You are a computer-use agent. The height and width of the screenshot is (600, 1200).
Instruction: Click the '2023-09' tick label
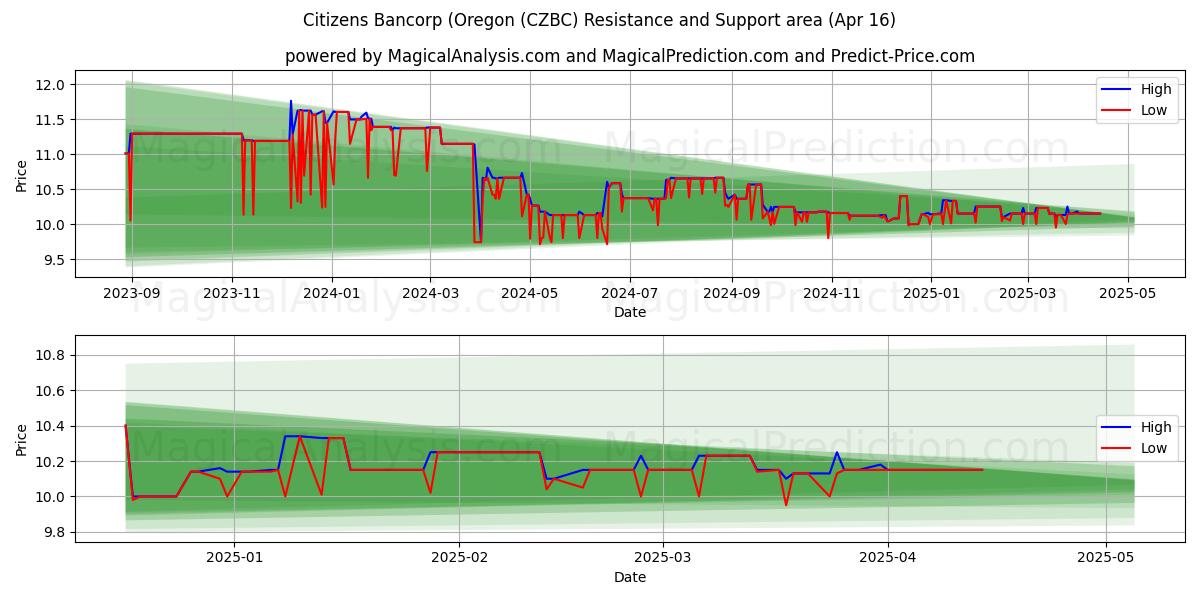[x=133, y=293]
